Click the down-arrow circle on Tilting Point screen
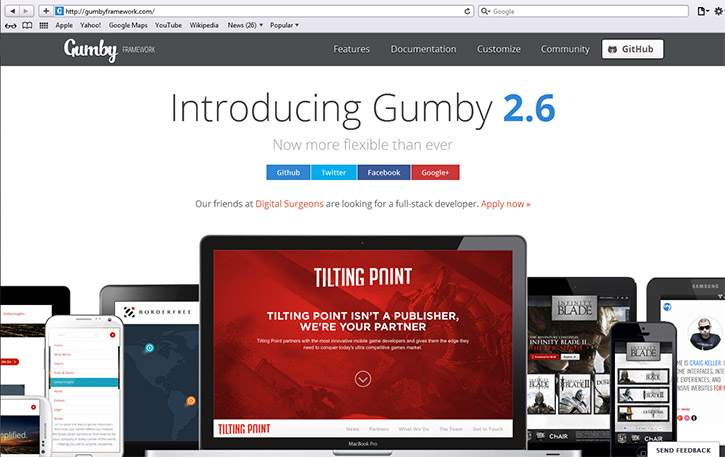This screenshot has height=457, width=725. pos(363,379)
